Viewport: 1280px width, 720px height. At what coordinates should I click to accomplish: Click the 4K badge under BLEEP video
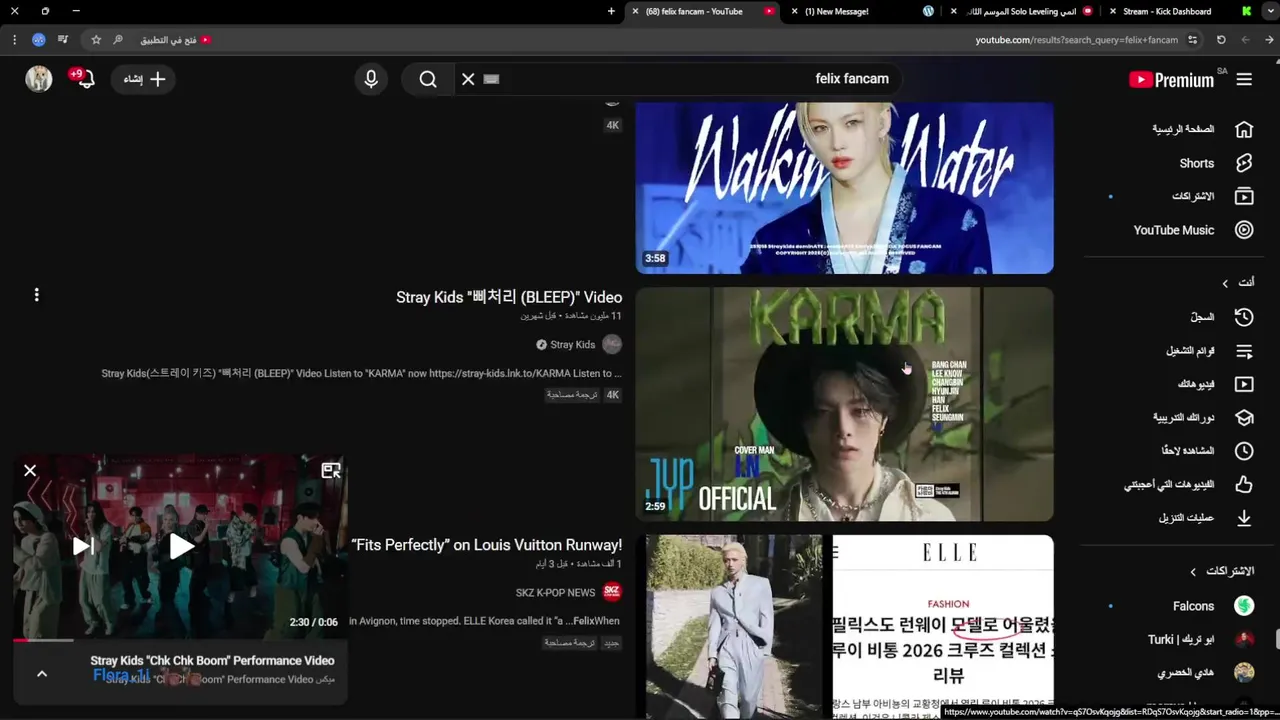pos(613,395)
